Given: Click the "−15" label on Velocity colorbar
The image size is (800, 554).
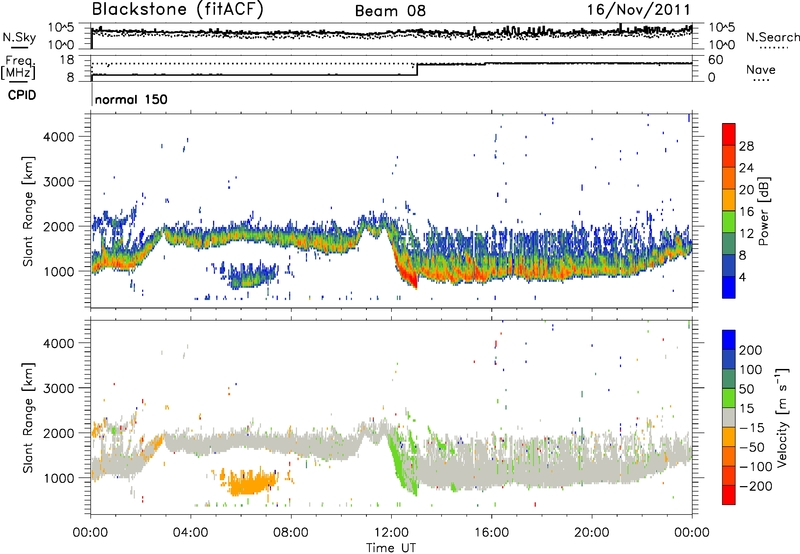Looking at the screenshot, I should [x=752, y=428].
